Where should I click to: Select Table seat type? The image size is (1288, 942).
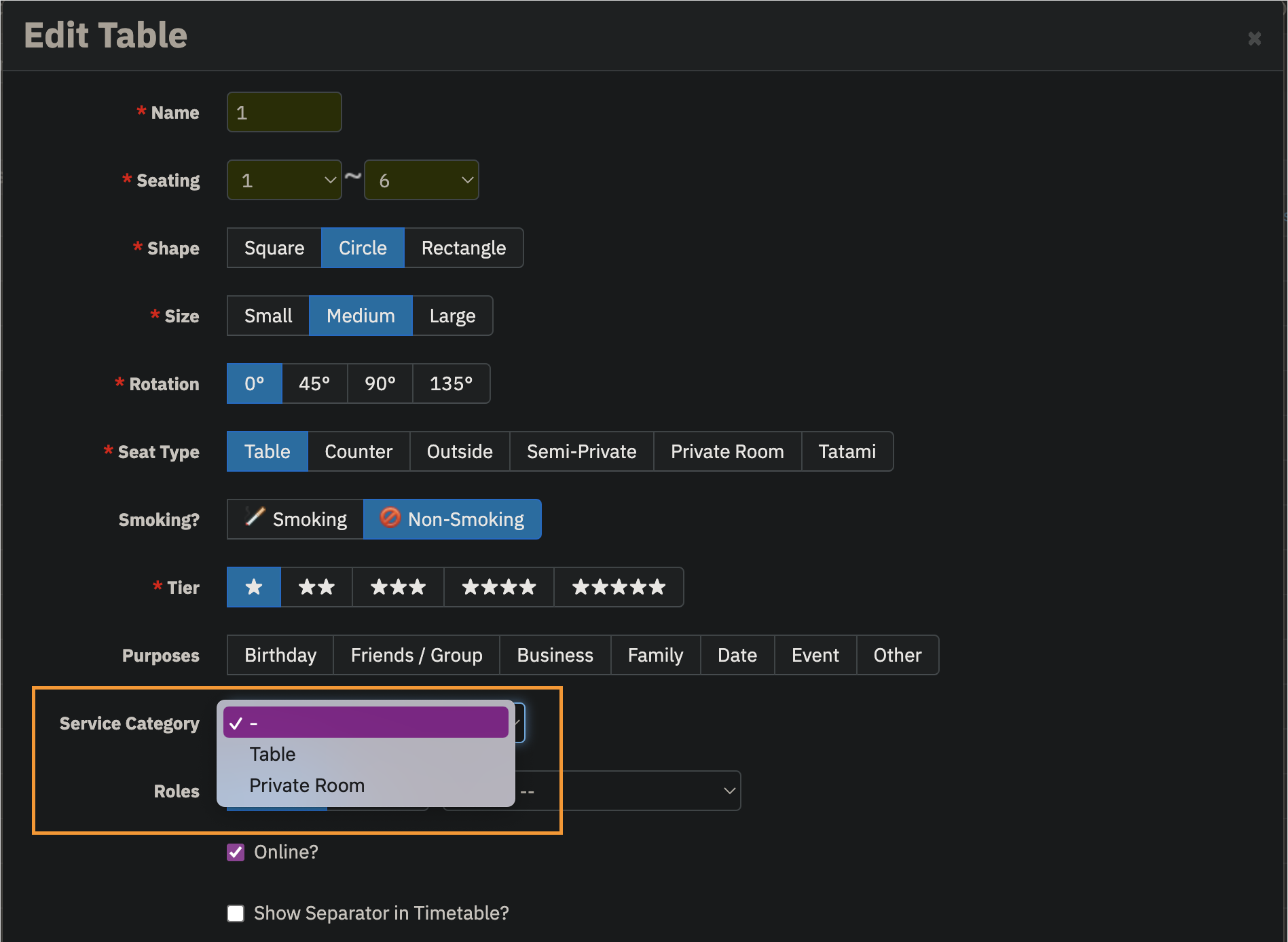[x=268, y=451]
